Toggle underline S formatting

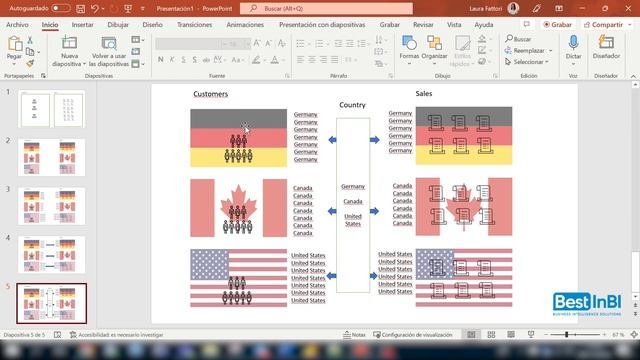pos(183,60)
